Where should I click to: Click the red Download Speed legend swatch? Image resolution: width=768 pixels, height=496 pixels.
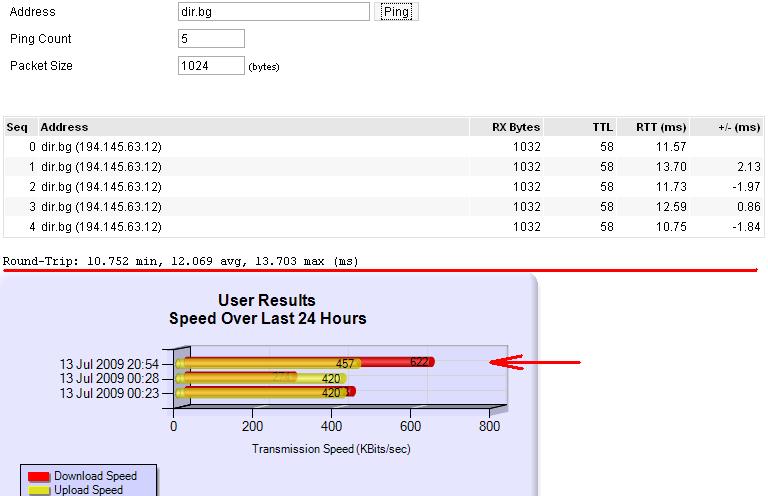click(x=38, y=477)
